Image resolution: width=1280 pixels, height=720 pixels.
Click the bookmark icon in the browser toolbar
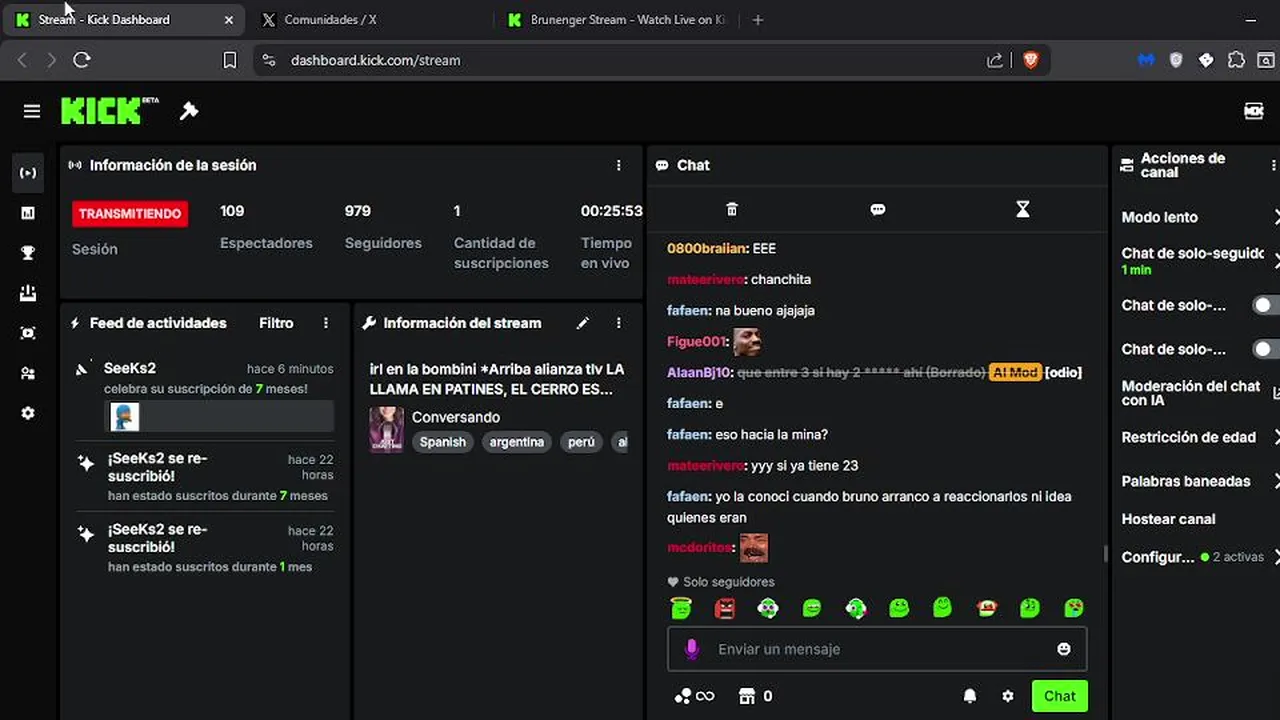(229, 60)
